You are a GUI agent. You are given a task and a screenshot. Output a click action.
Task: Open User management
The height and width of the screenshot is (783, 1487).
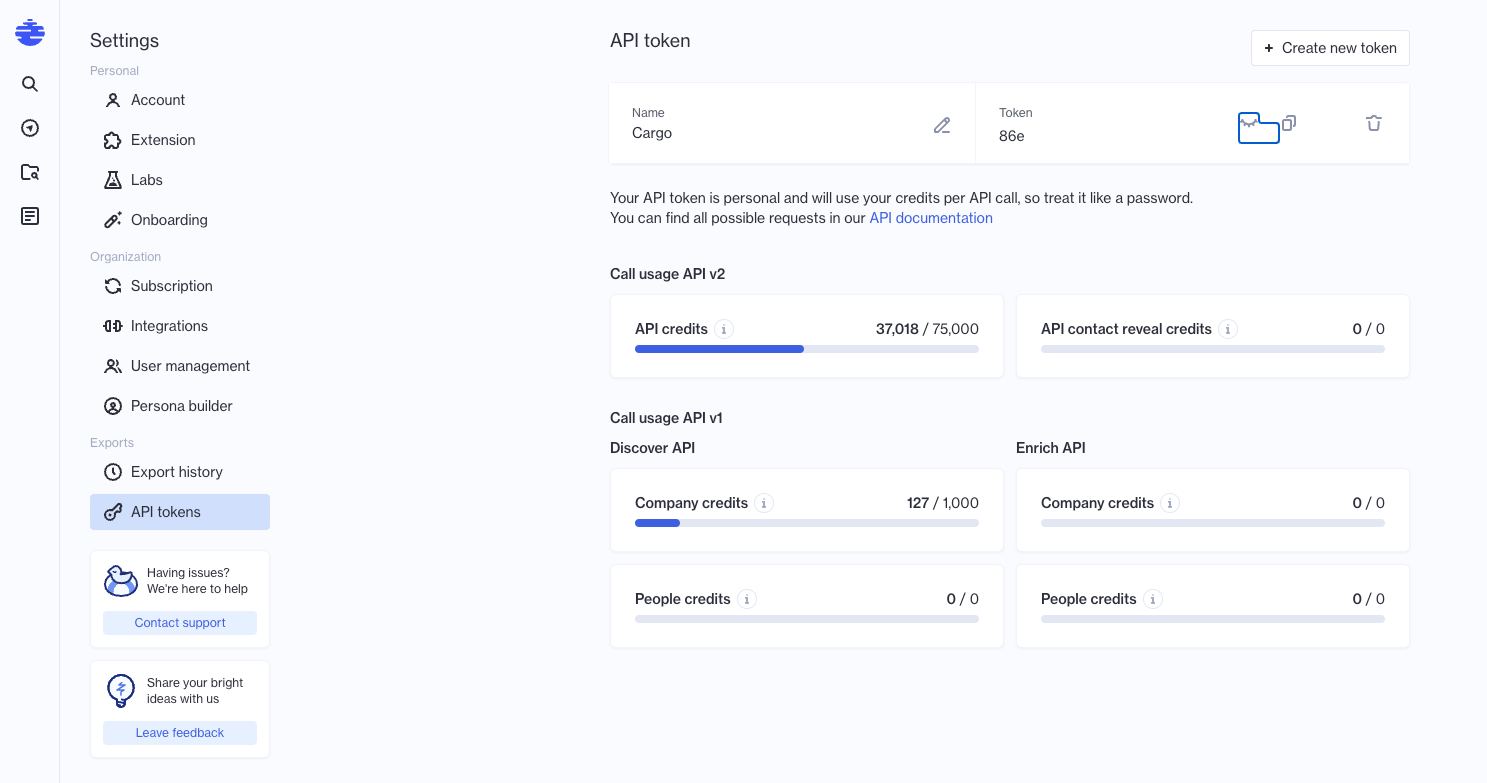[x=180, y=366]
